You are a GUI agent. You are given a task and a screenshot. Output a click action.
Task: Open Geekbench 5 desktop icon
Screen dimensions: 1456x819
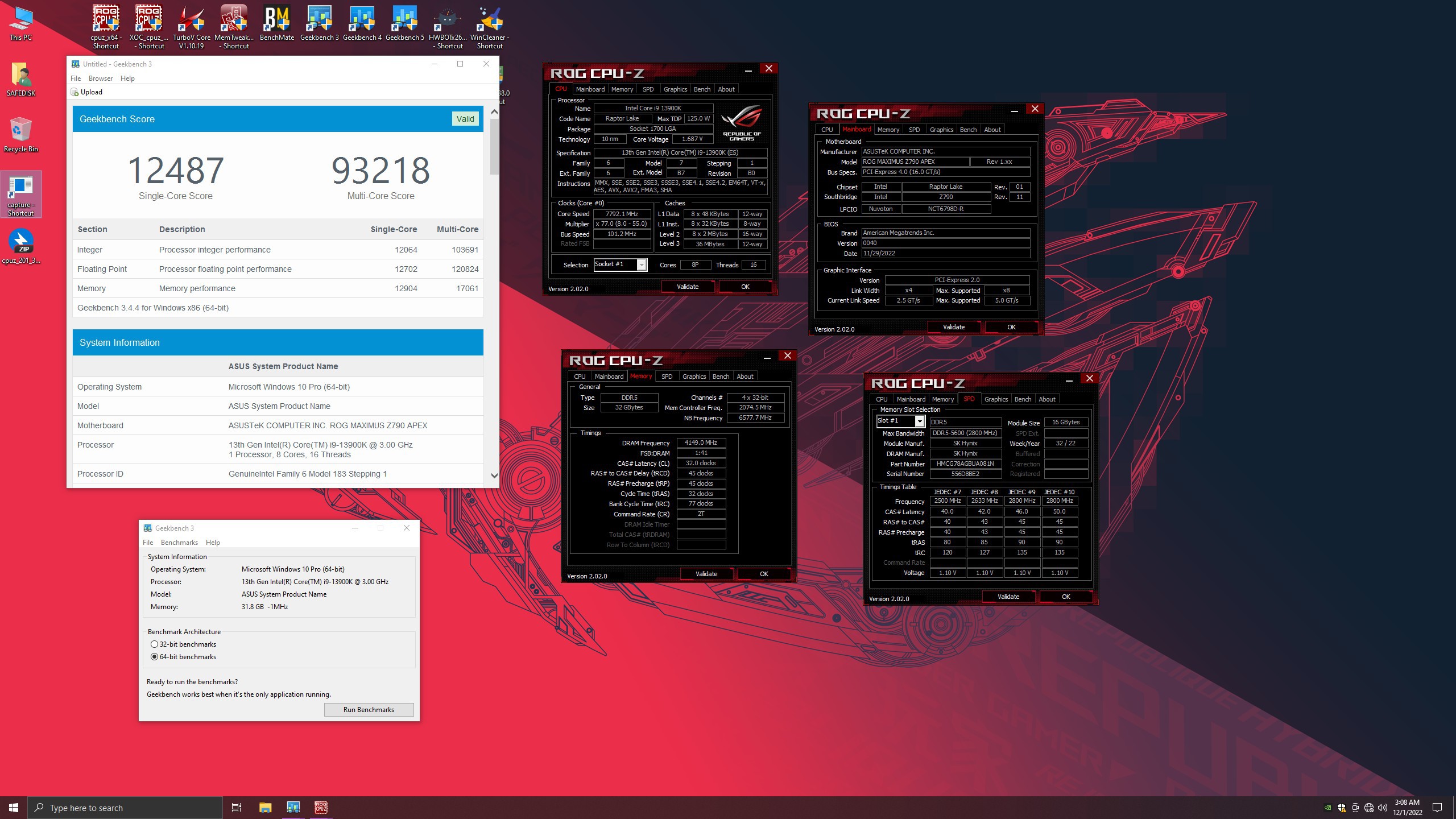click(x=405, y=23)
